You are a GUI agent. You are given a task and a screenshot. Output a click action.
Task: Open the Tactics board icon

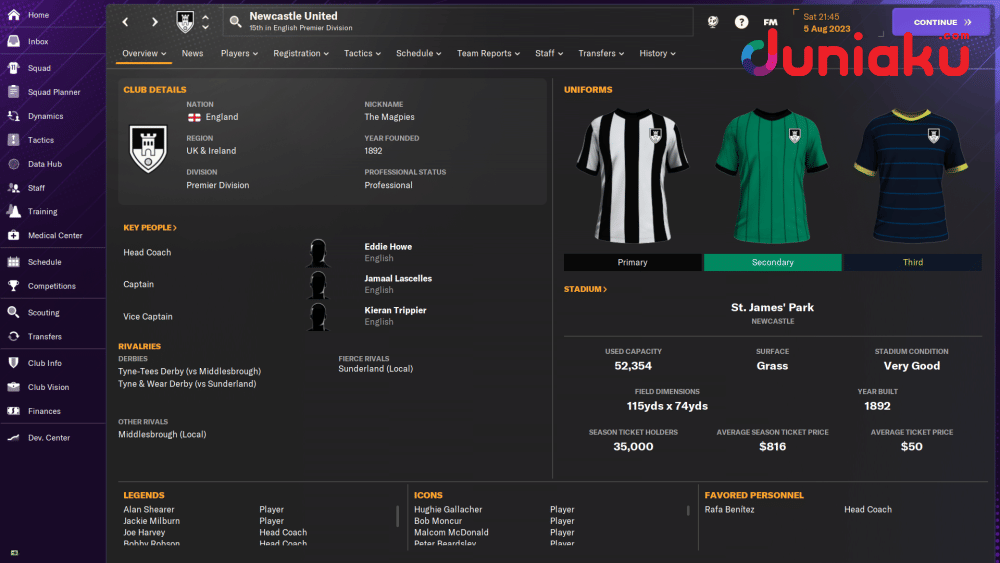pyautogui.click(x=13, y=140)
